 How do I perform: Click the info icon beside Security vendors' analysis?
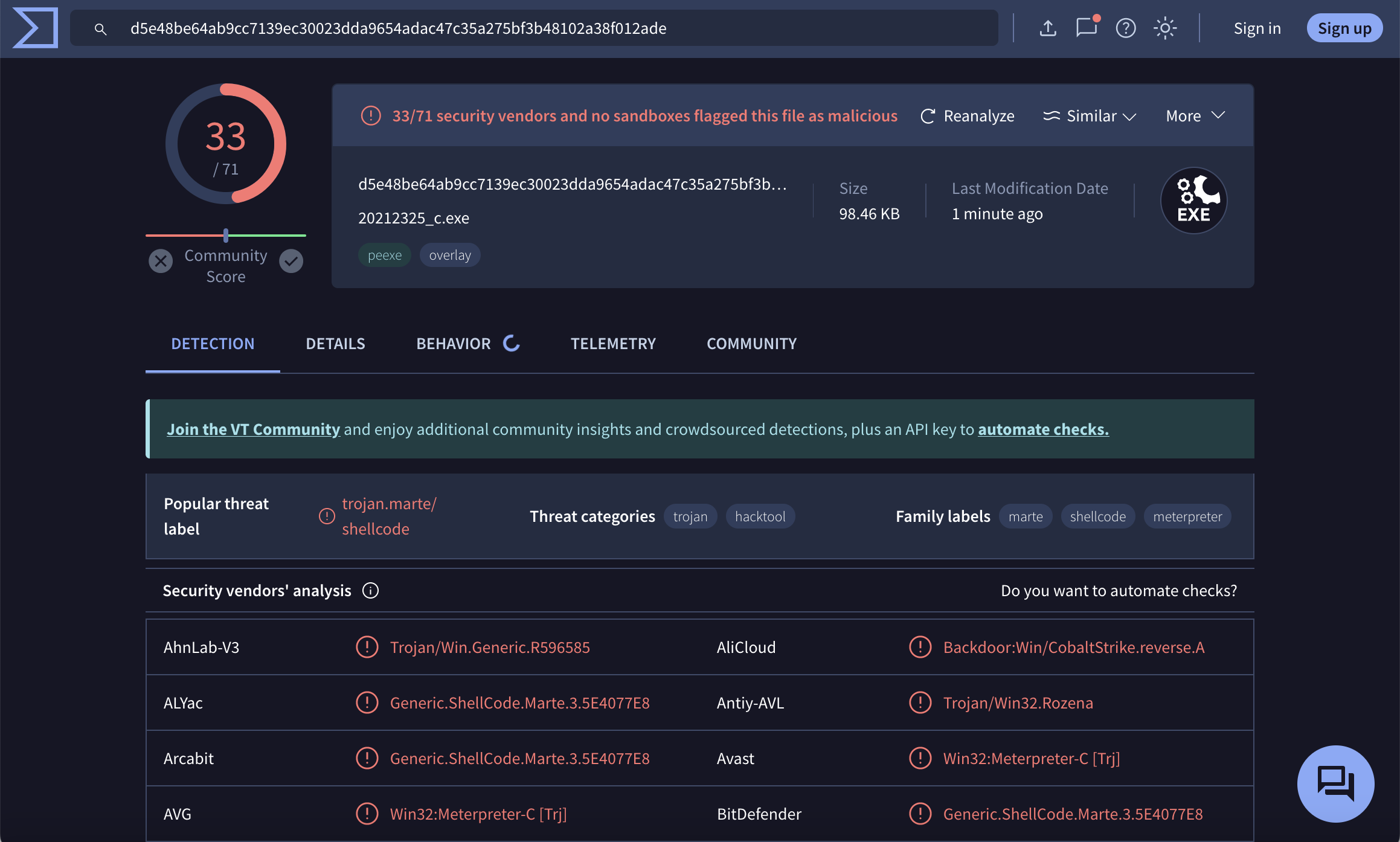coord(370,590)
